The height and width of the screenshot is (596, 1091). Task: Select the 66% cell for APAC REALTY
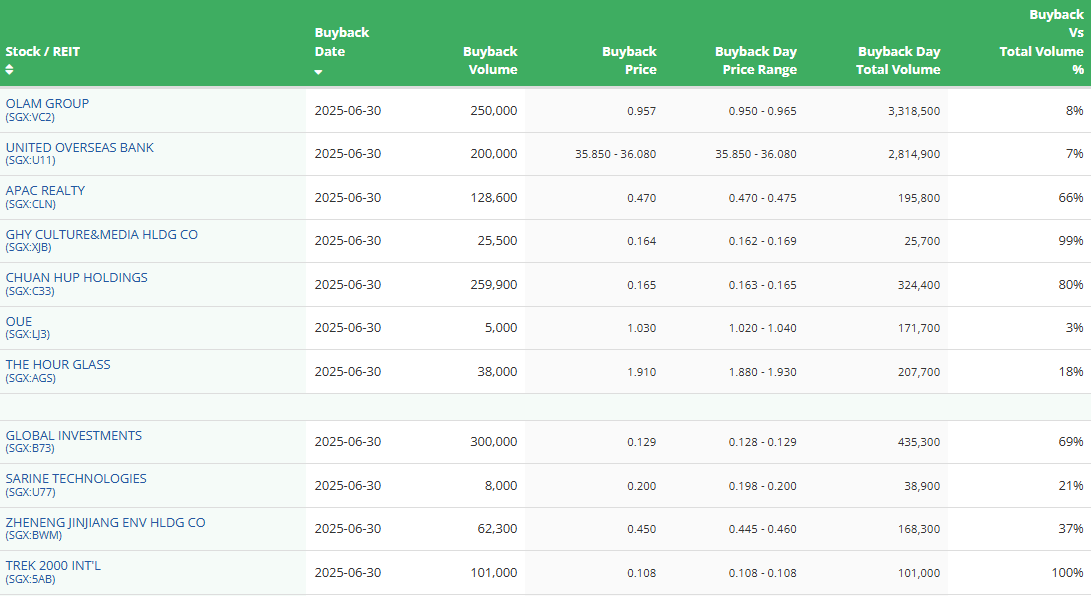coord(1071,198)
